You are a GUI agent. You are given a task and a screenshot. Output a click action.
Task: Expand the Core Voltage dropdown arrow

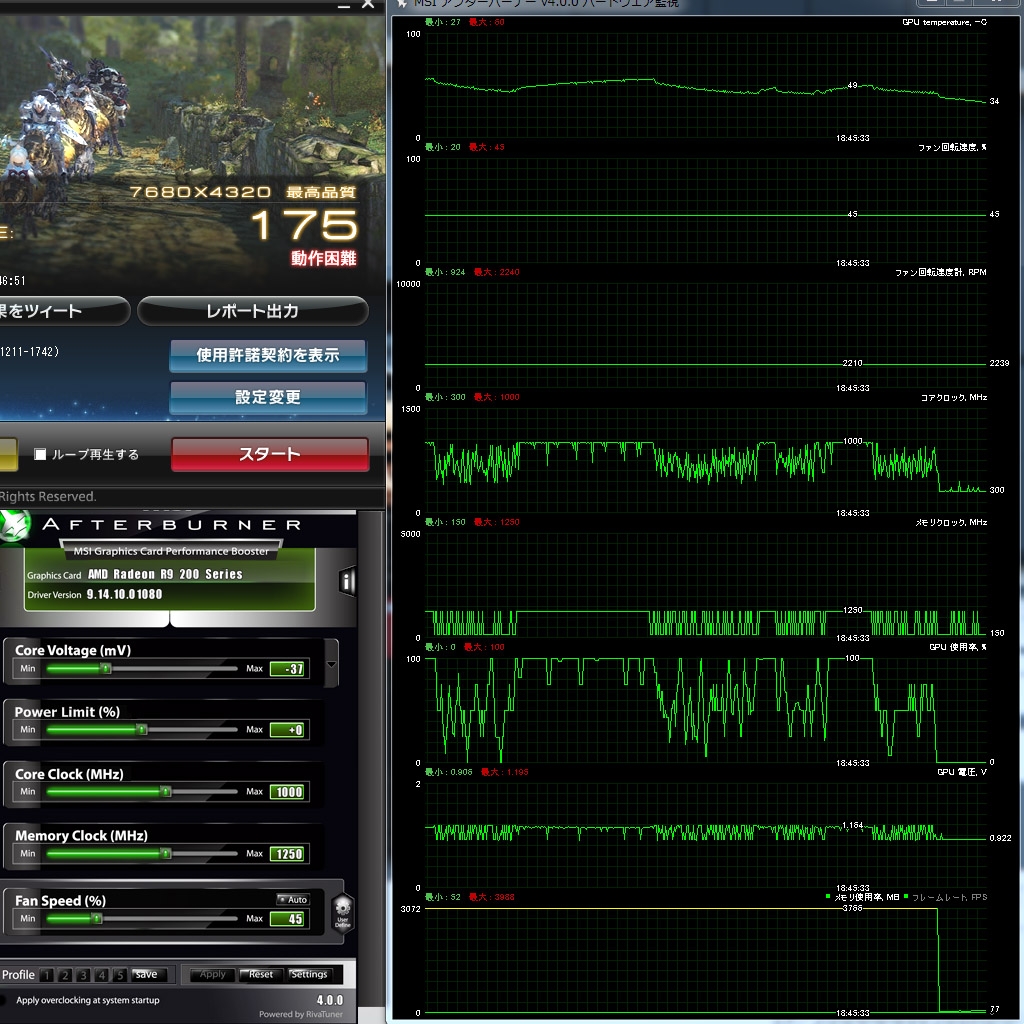pyautogui.click(x=331, y=664)
